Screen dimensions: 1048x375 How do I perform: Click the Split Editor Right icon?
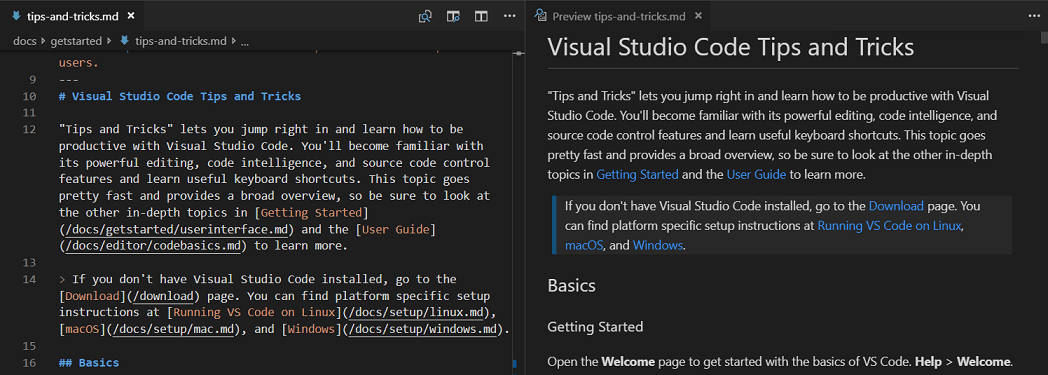481,16
